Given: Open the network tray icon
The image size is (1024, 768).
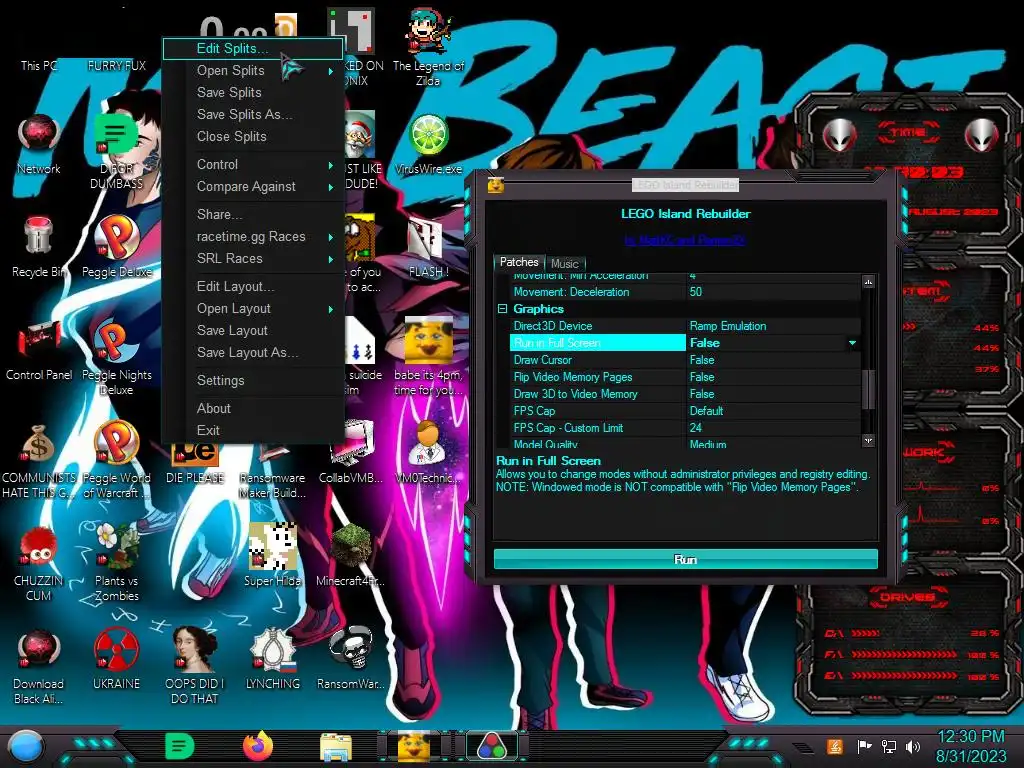Looking at the screenshot, I should tap(889, 746).
